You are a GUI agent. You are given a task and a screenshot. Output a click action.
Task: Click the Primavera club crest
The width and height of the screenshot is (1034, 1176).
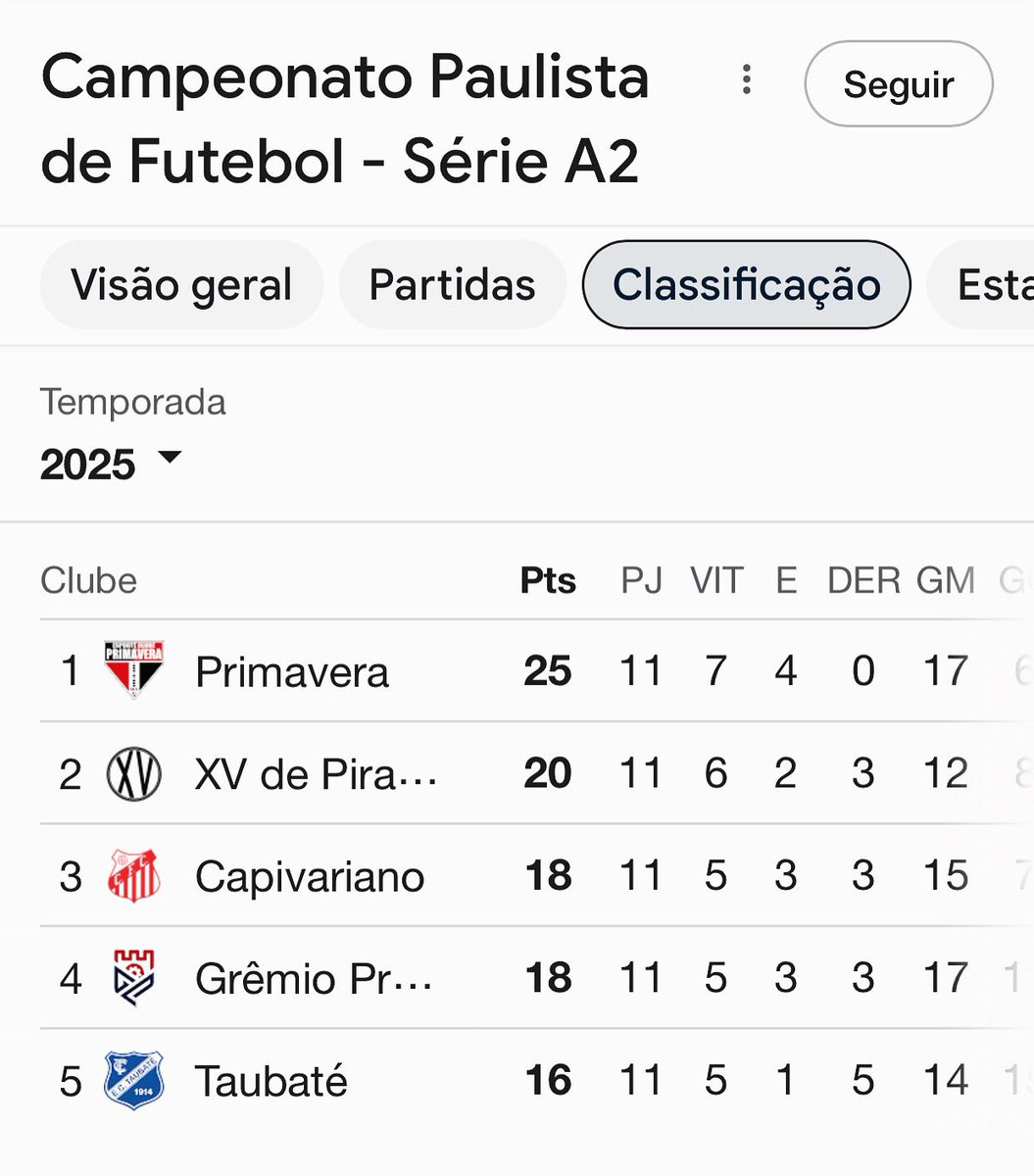click(133, 670)
